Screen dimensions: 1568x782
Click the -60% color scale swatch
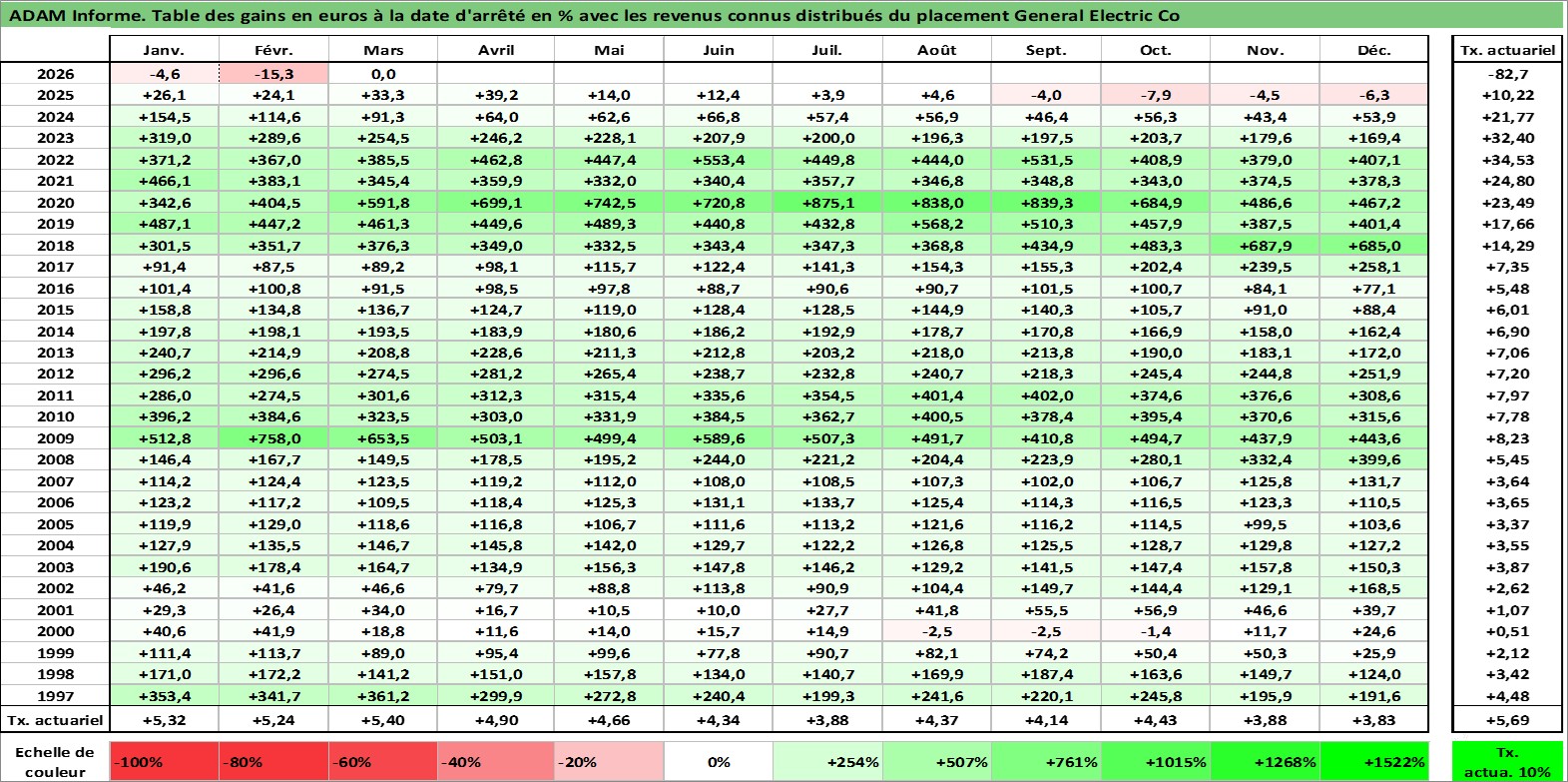point(383,761)
